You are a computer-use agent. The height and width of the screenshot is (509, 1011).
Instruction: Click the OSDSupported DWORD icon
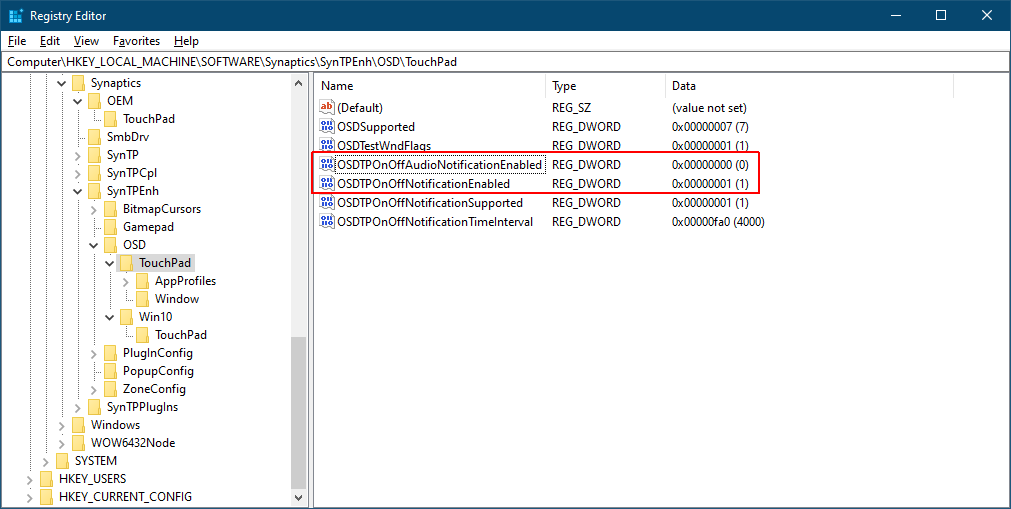coord(327,126)
